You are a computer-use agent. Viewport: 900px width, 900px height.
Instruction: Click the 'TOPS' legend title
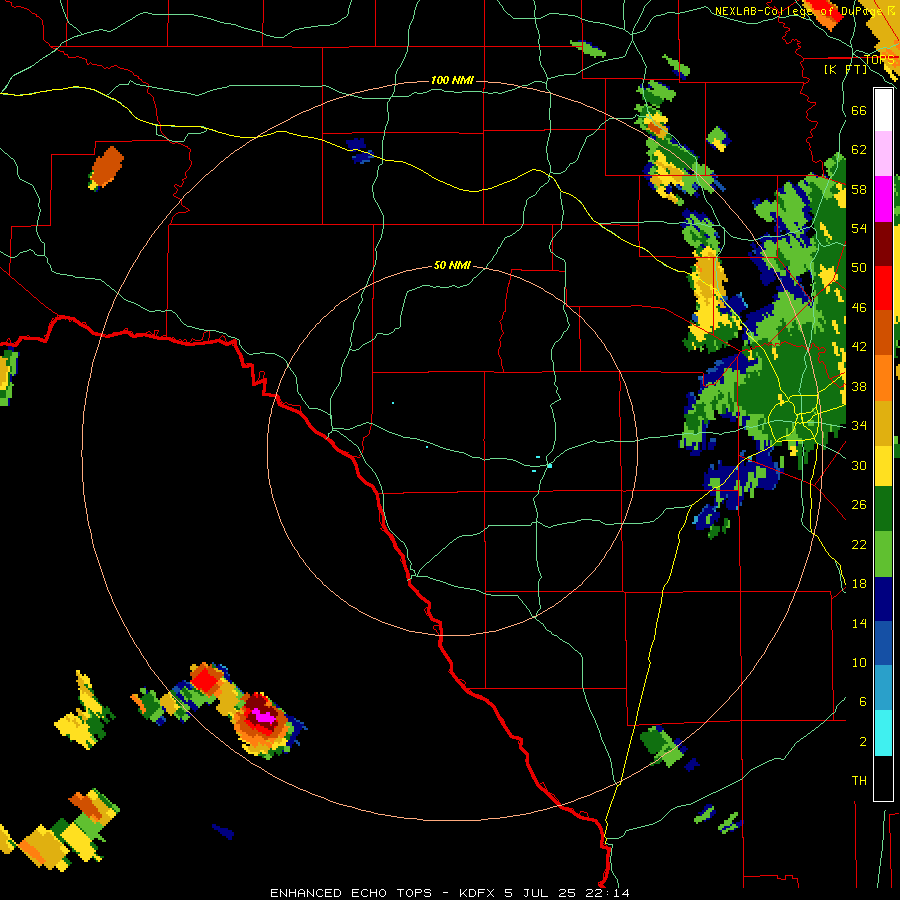coord(879,60)
